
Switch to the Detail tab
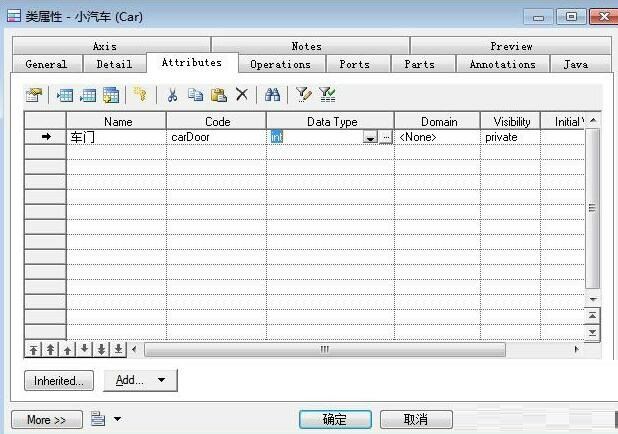pos(114,64)
